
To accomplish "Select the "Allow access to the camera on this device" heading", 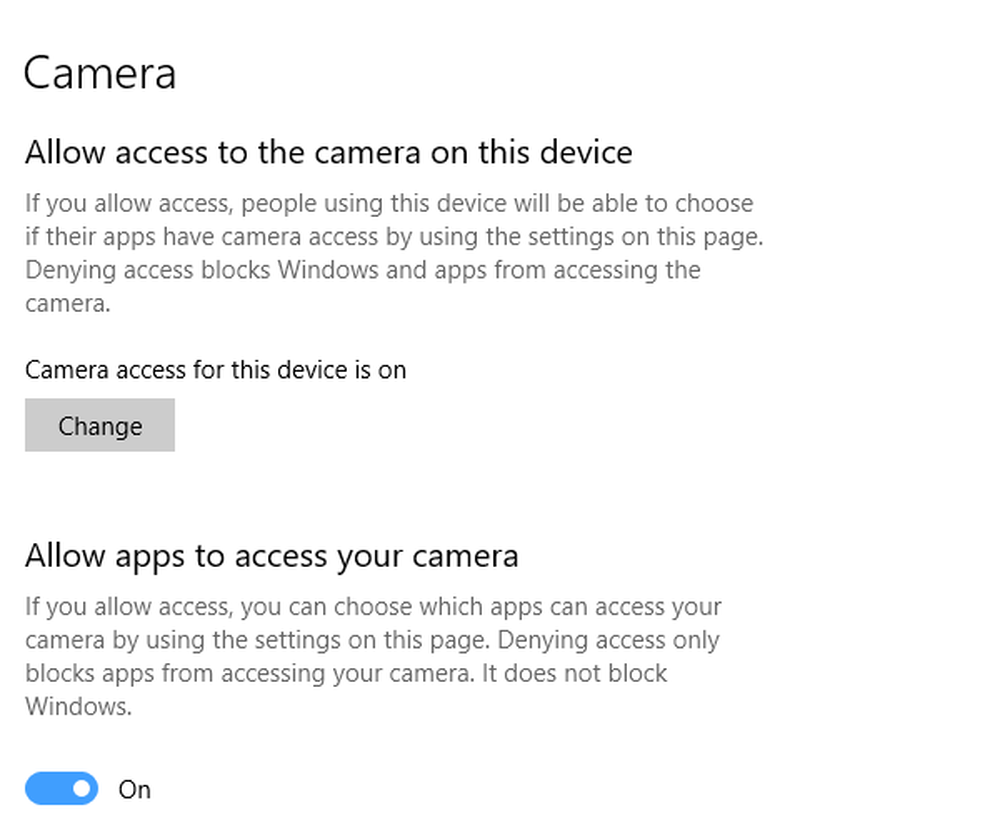I will click(x=328, y=153).
